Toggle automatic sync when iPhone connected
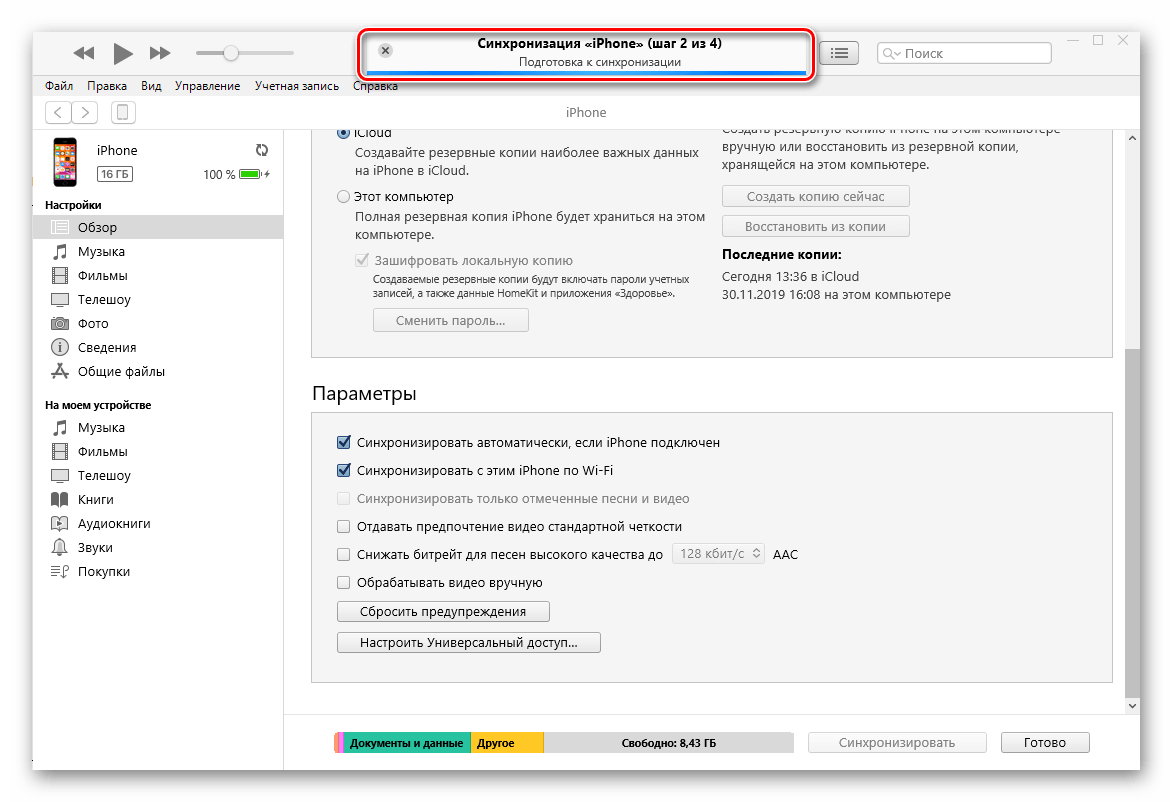This screenshot has width=1172, height=802. click(344, 442)
